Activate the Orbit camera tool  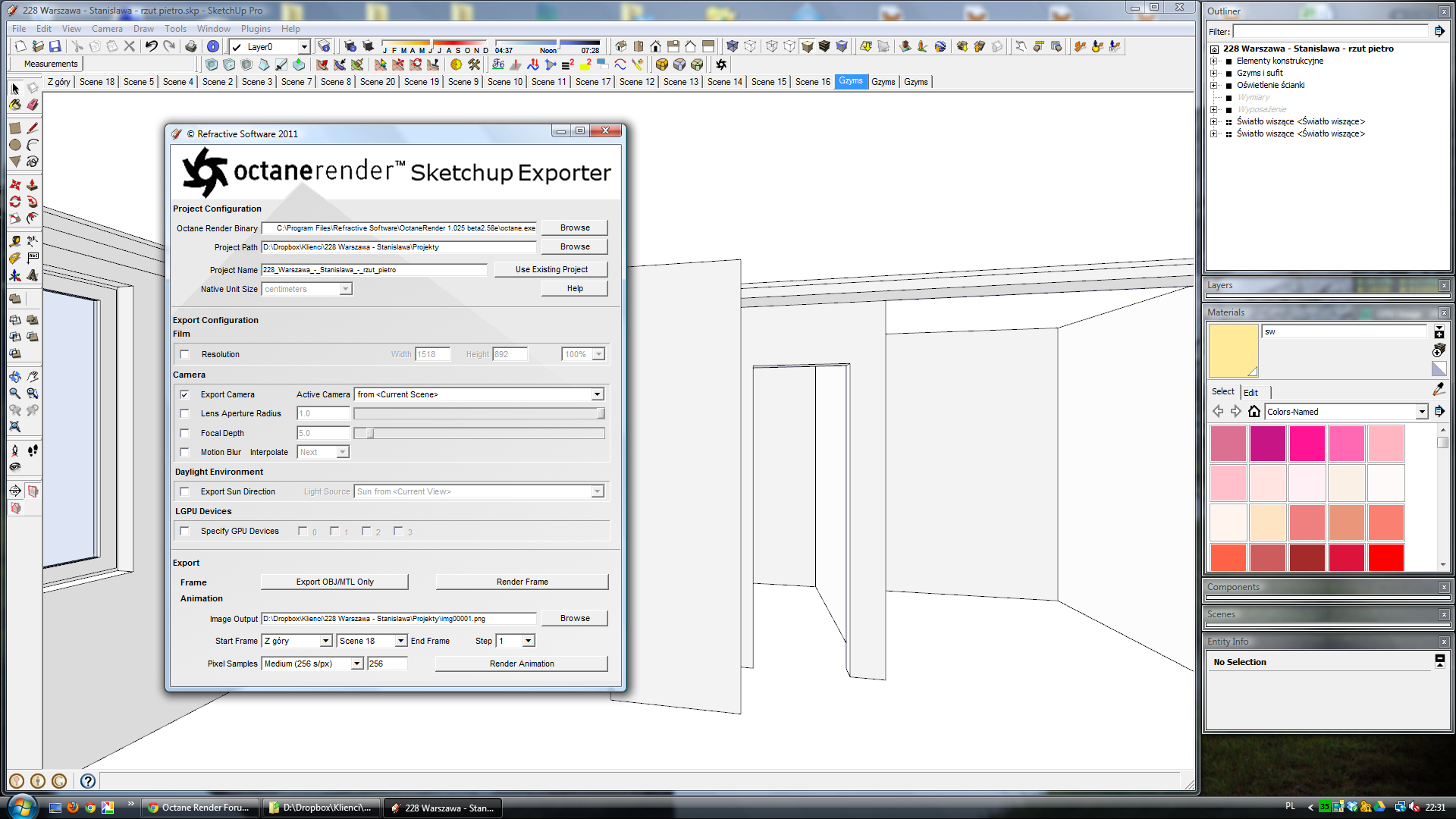15,376
